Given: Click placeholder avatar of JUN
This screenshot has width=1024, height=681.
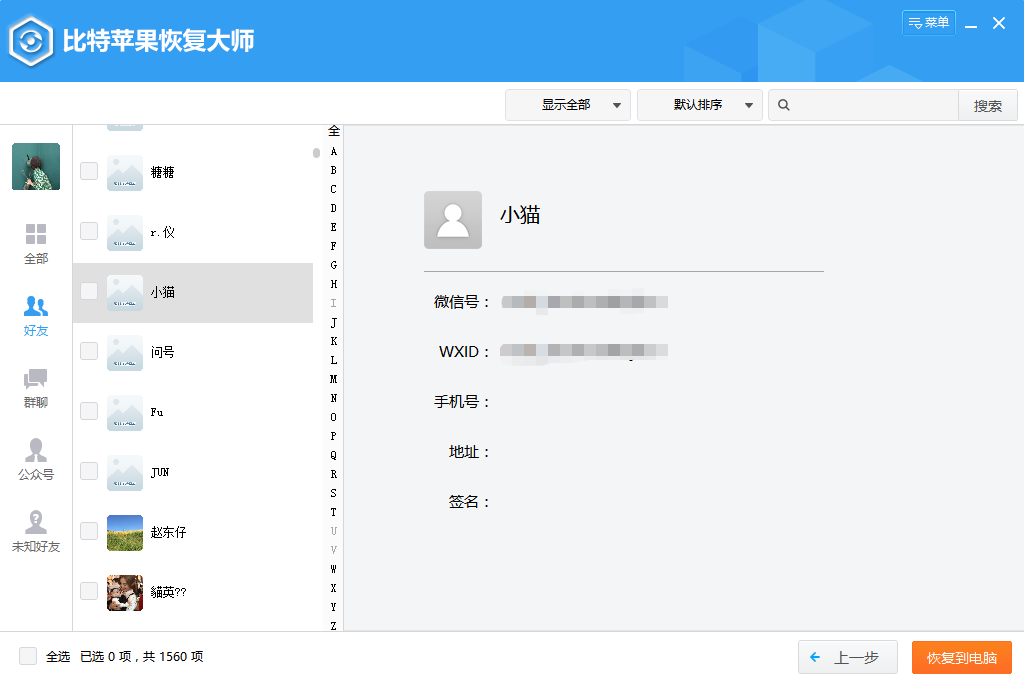Looking at the screenshot, I should point(125,473).
